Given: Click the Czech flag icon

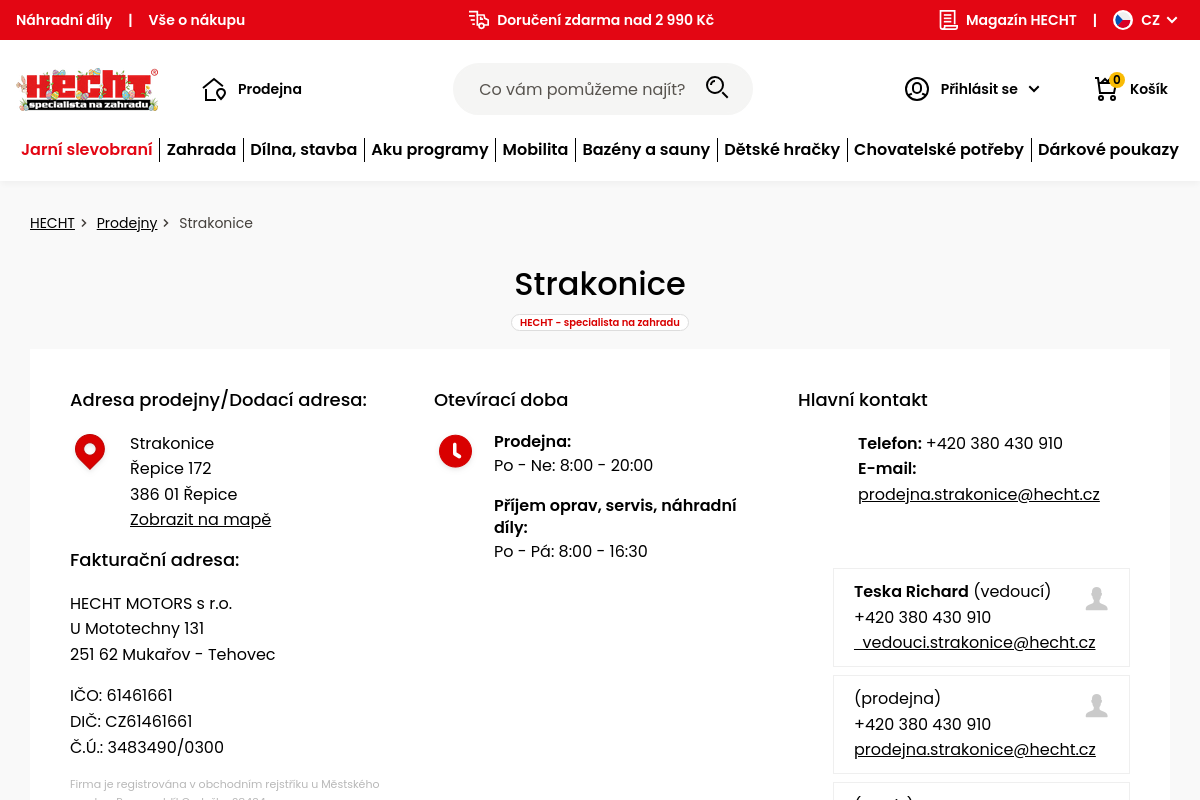Looking at the screenshot, I should [1123, 20].
